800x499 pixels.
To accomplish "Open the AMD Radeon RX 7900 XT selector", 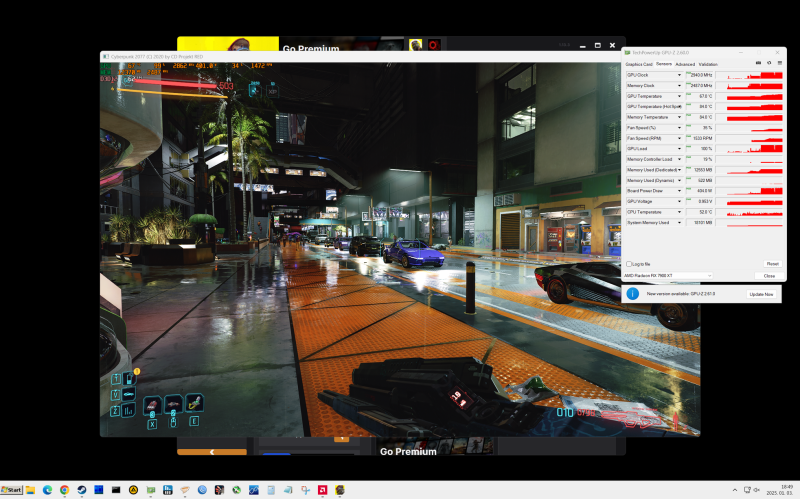I will point(667,276).
